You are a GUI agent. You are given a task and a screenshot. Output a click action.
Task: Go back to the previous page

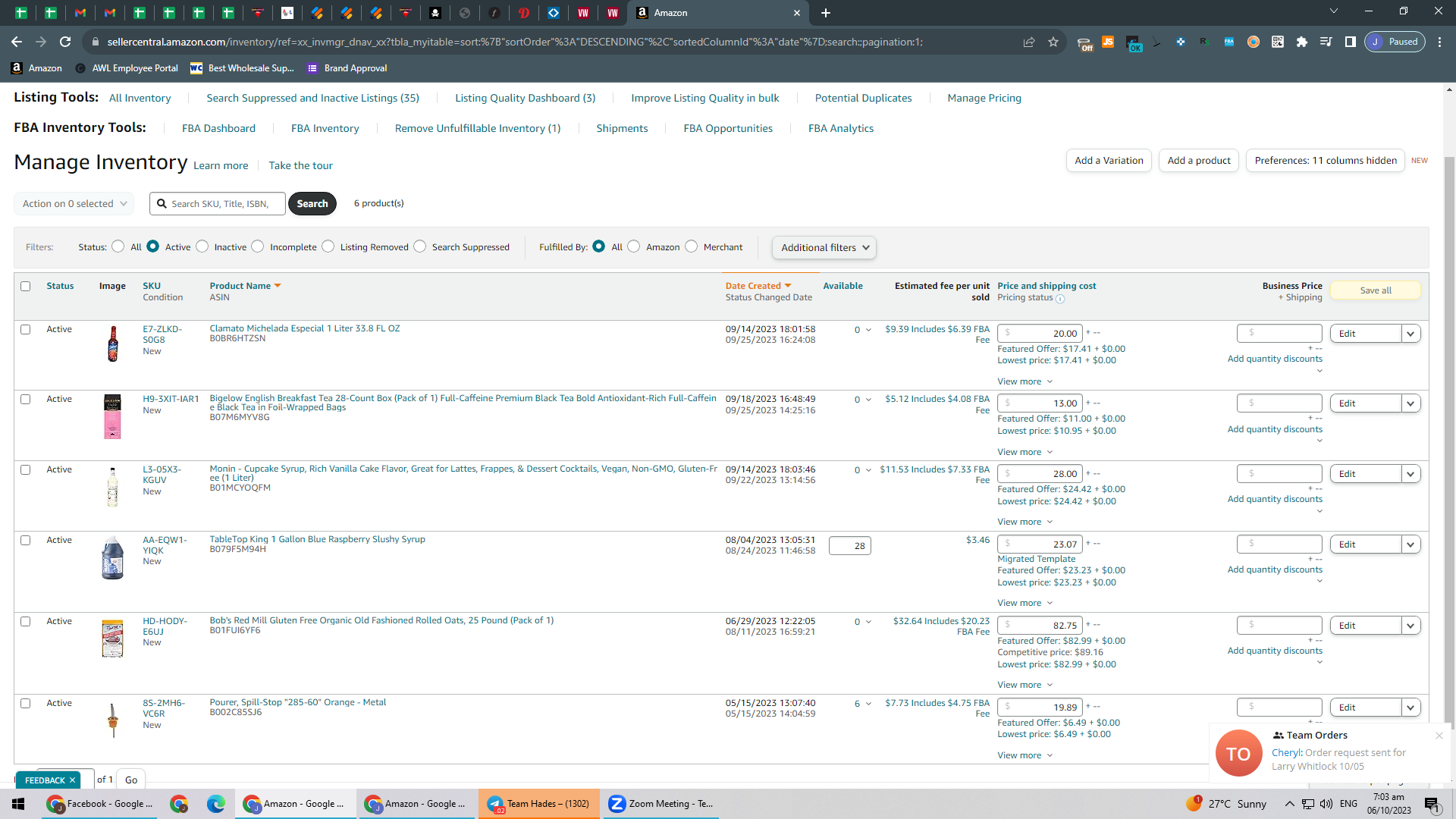[17, 42]
